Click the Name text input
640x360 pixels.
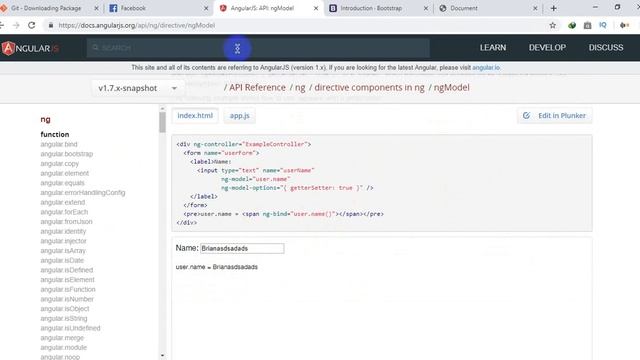pyautogui.click(x=242, y=248)
